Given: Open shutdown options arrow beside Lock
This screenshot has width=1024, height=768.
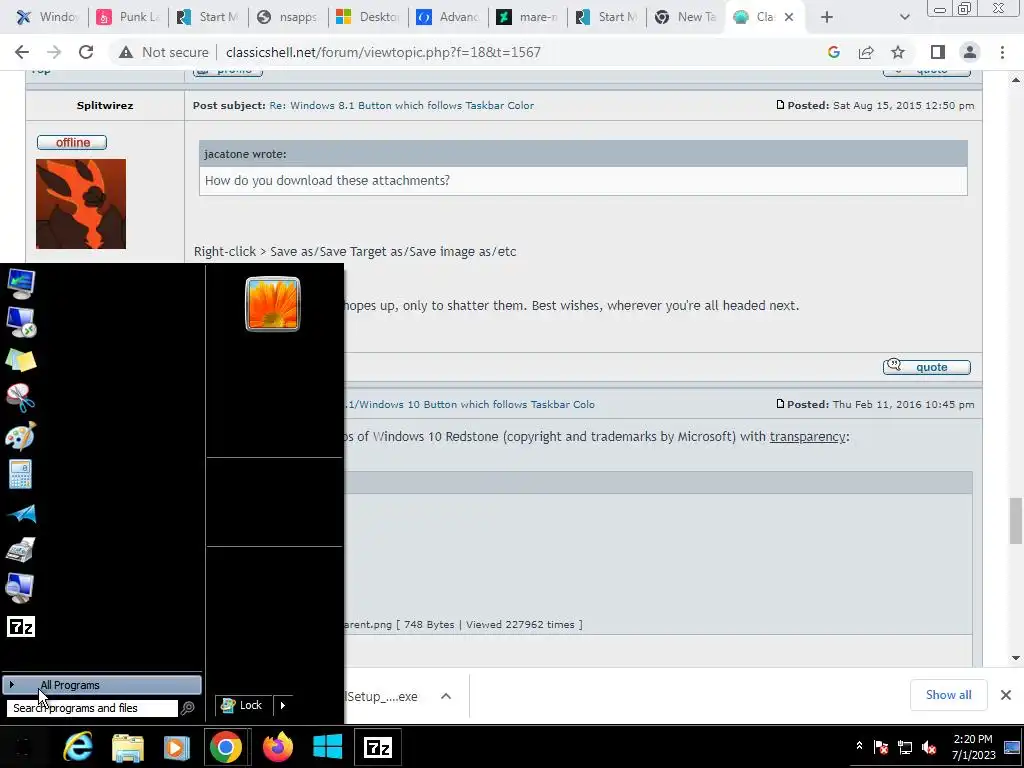Looking at the screenshot, I should (x=283, y=705).
